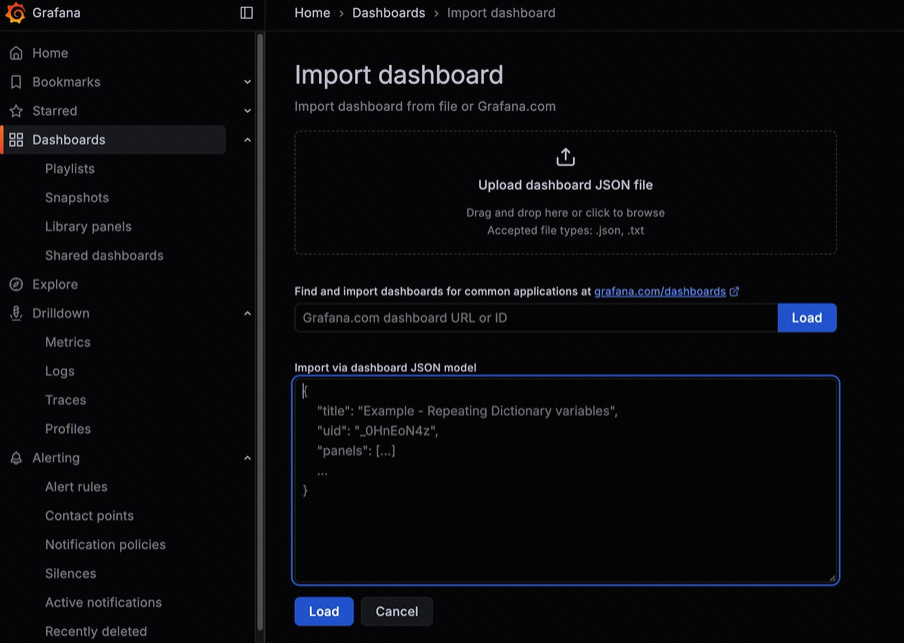
Task: Open Drilldown Logs
Action: click(59, 371)
